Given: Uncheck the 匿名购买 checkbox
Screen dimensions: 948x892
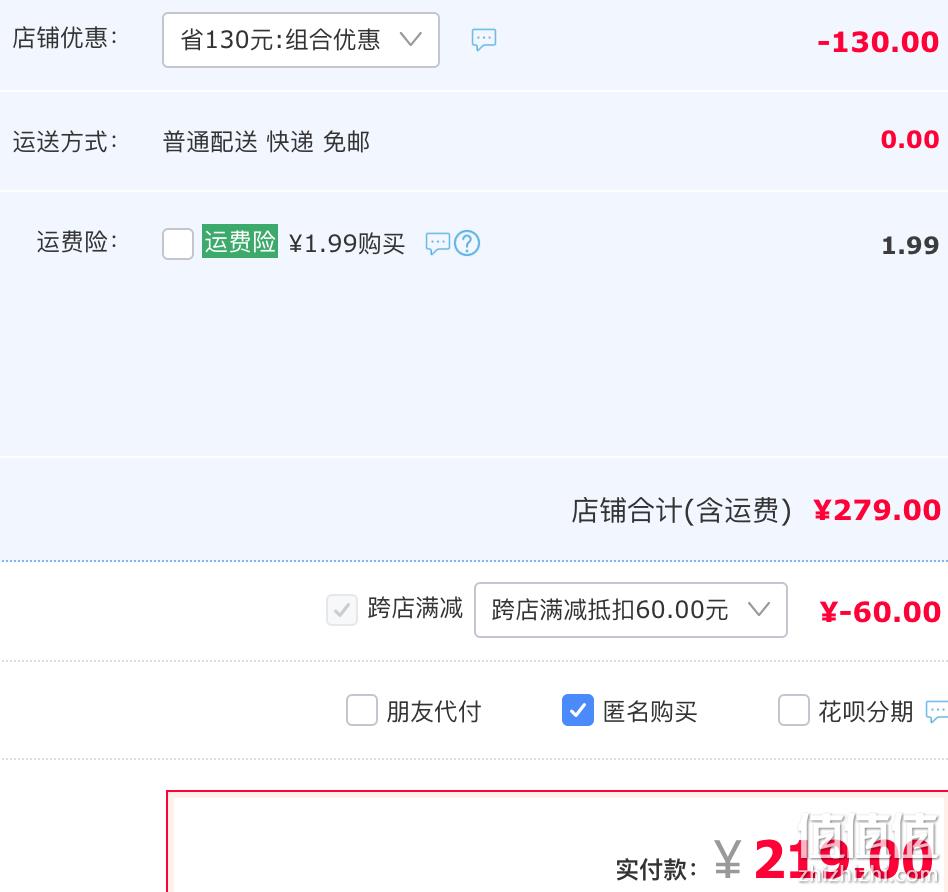Looking at the screenshot, I should [577, 710].
